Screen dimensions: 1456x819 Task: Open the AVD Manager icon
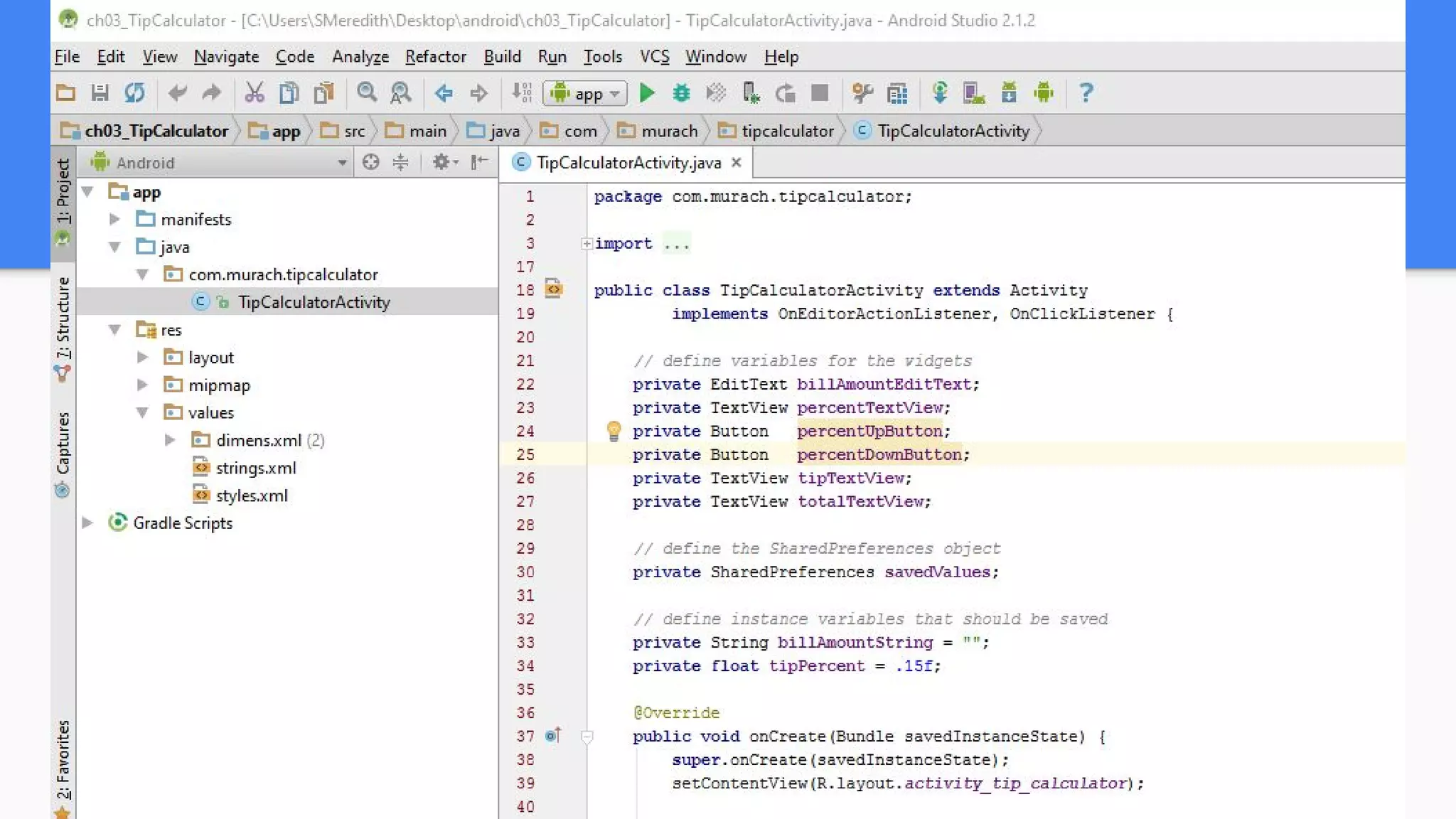click(973, 93)
